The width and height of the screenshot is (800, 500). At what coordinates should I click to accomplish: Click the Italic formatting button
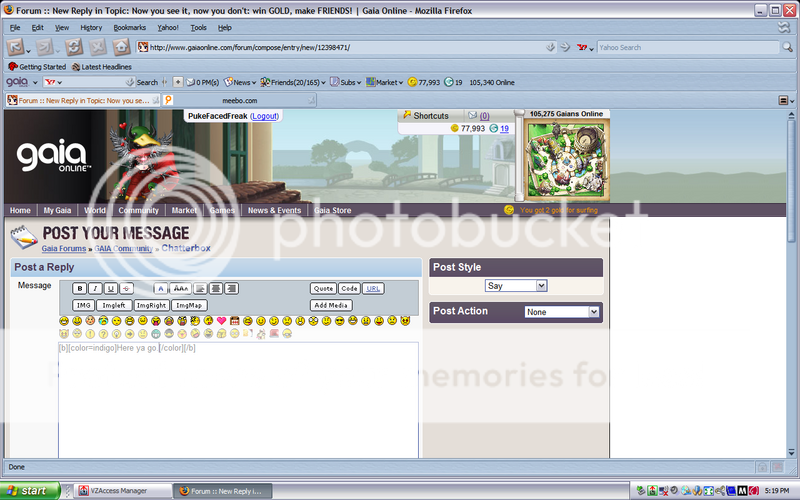[x=95, y=288]
